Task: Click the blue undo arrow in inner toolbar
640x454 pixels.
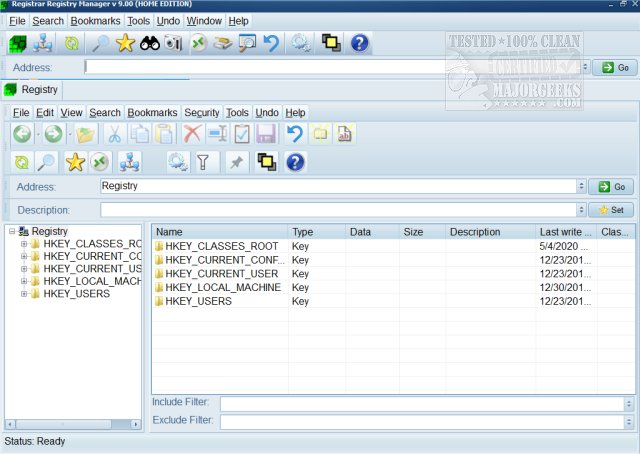Action: click(294, 134)
